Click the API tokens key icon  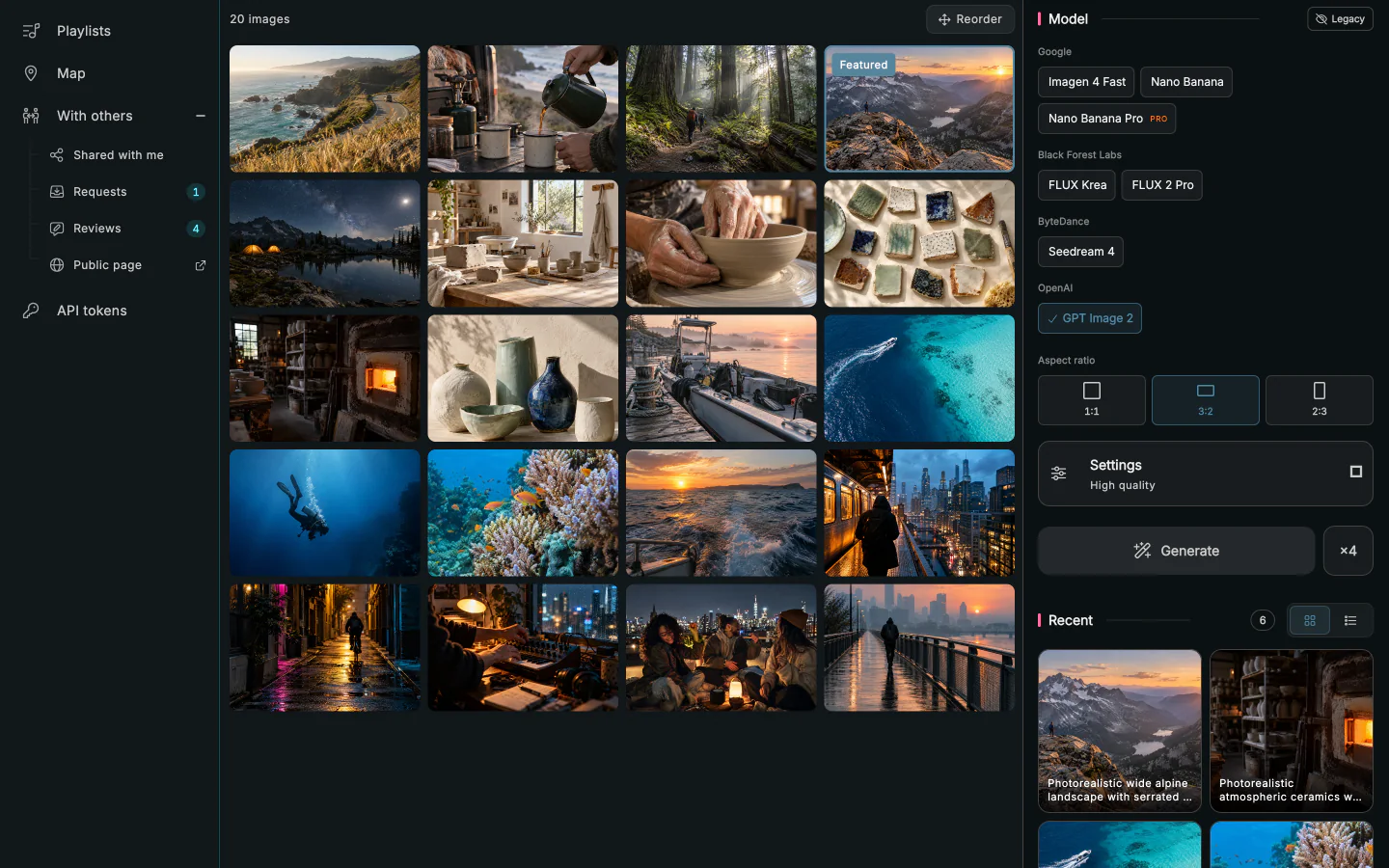pyautogui.click(x=31, y=311)
